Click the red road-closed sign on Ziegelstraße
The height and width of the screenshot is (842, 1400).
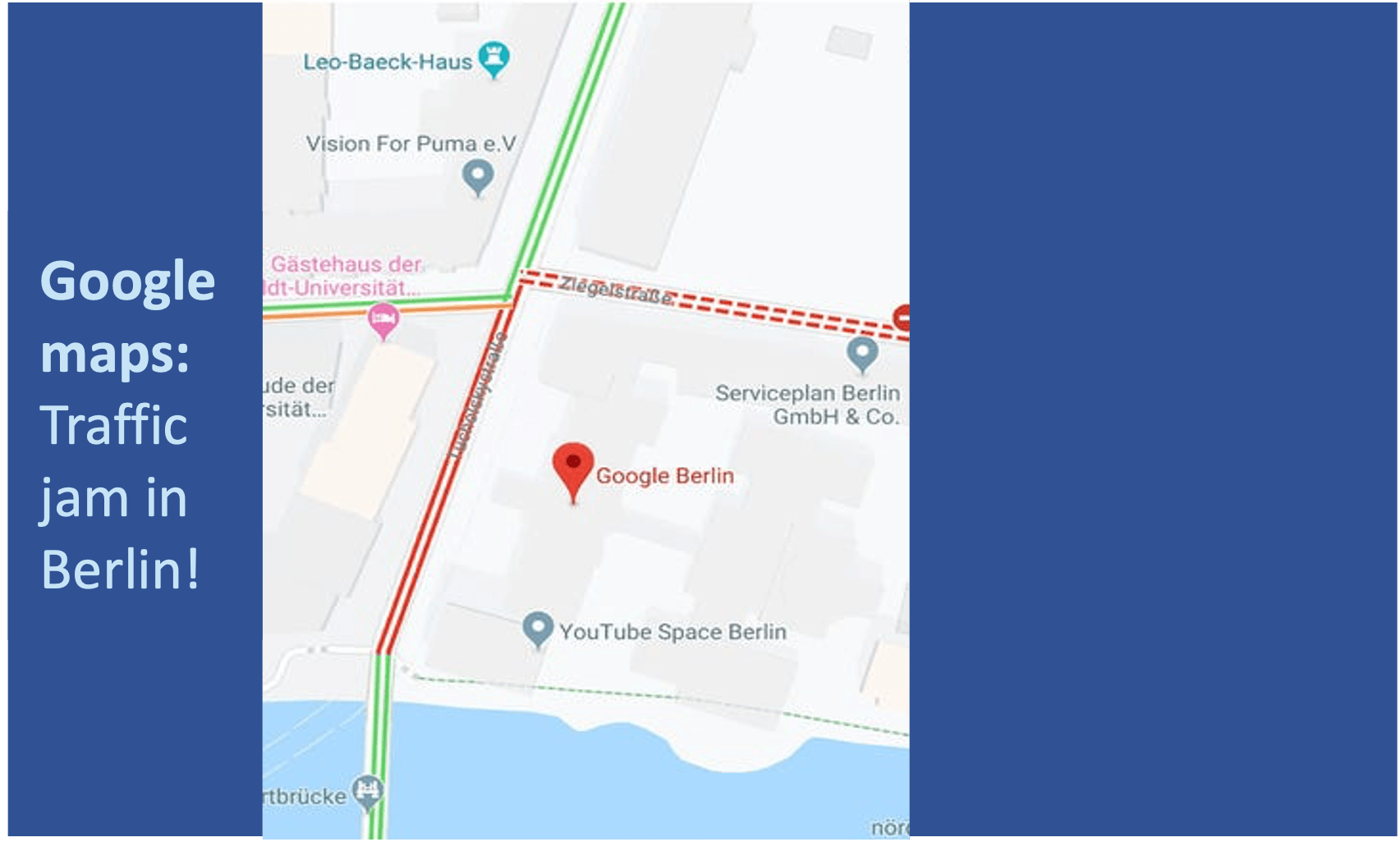click(x=902, y=317)
